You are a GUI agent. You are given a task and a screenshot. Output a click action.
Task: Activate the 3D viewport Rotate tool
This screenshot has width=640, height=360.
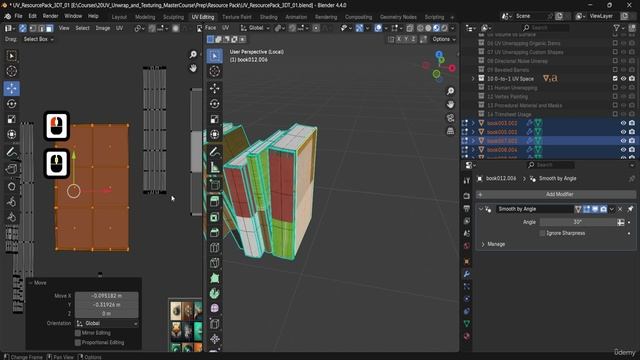point(215,104)
